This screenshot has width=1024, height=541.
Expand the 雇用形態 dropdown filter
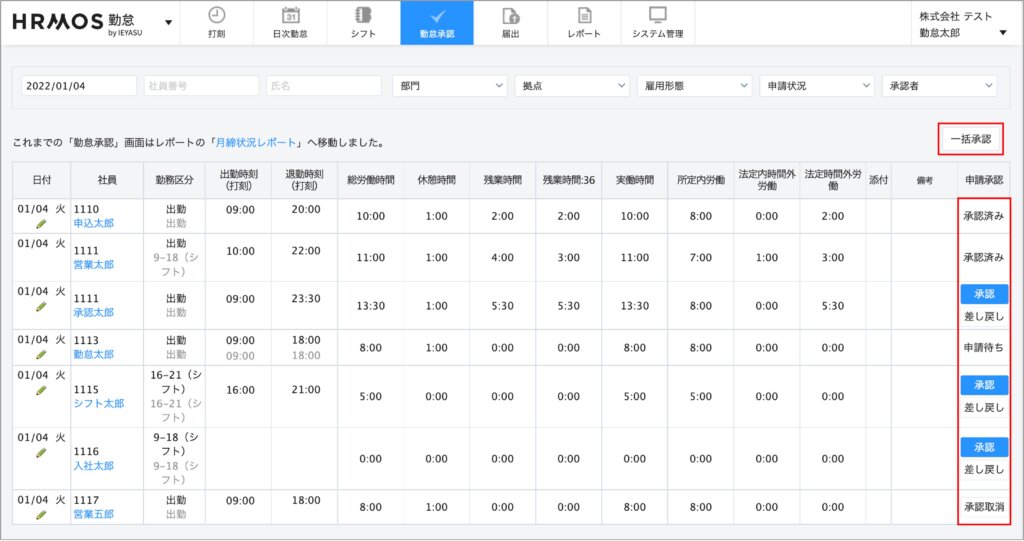pos(695,86)
